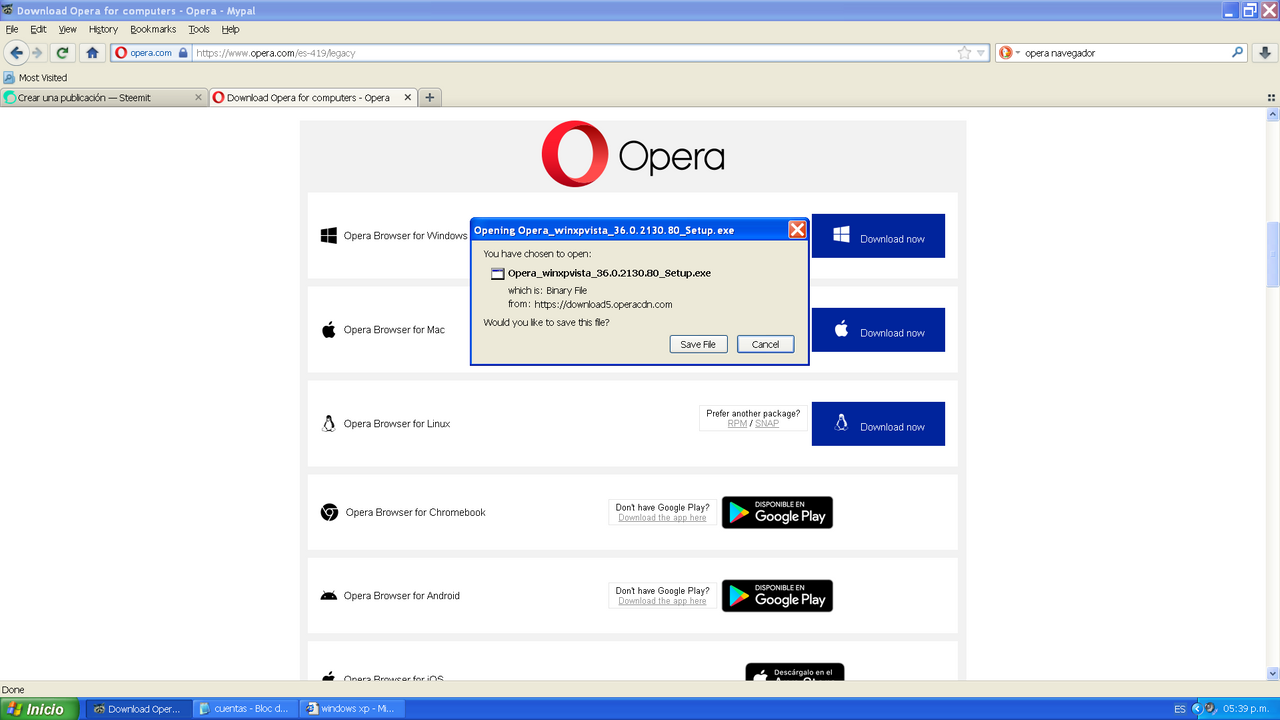Close the Opening Opera setup dialog with X
1280x720 pixels.
(797, 230)
